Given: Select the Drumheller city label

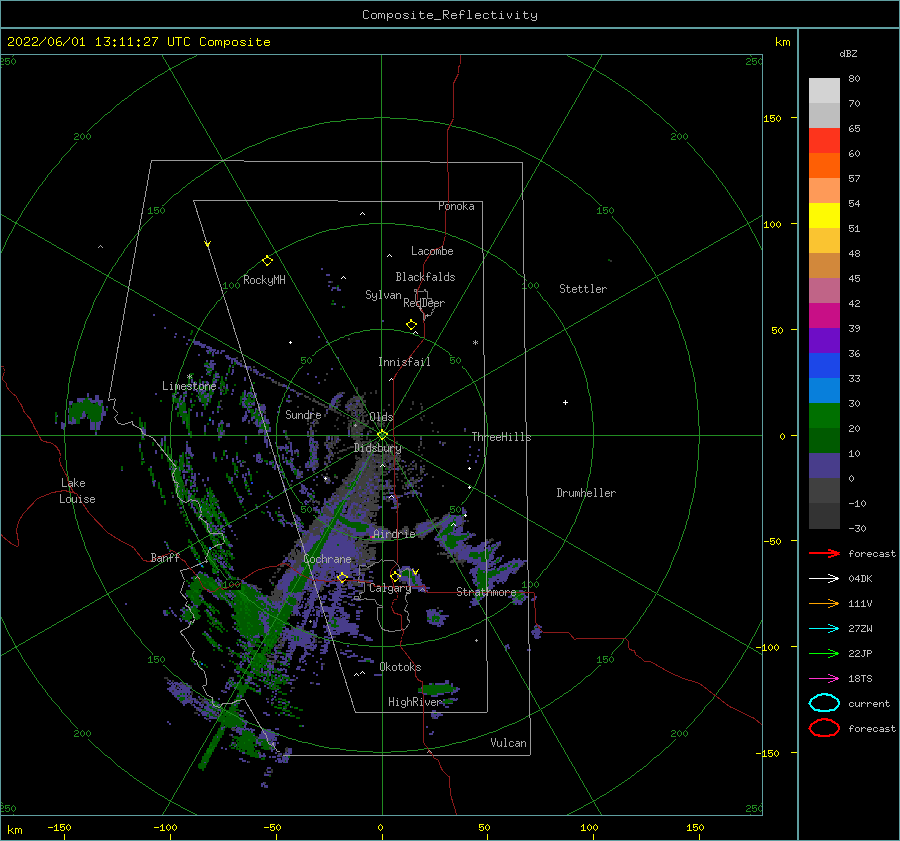Looking at the screenshot, I should click(586, 493).
